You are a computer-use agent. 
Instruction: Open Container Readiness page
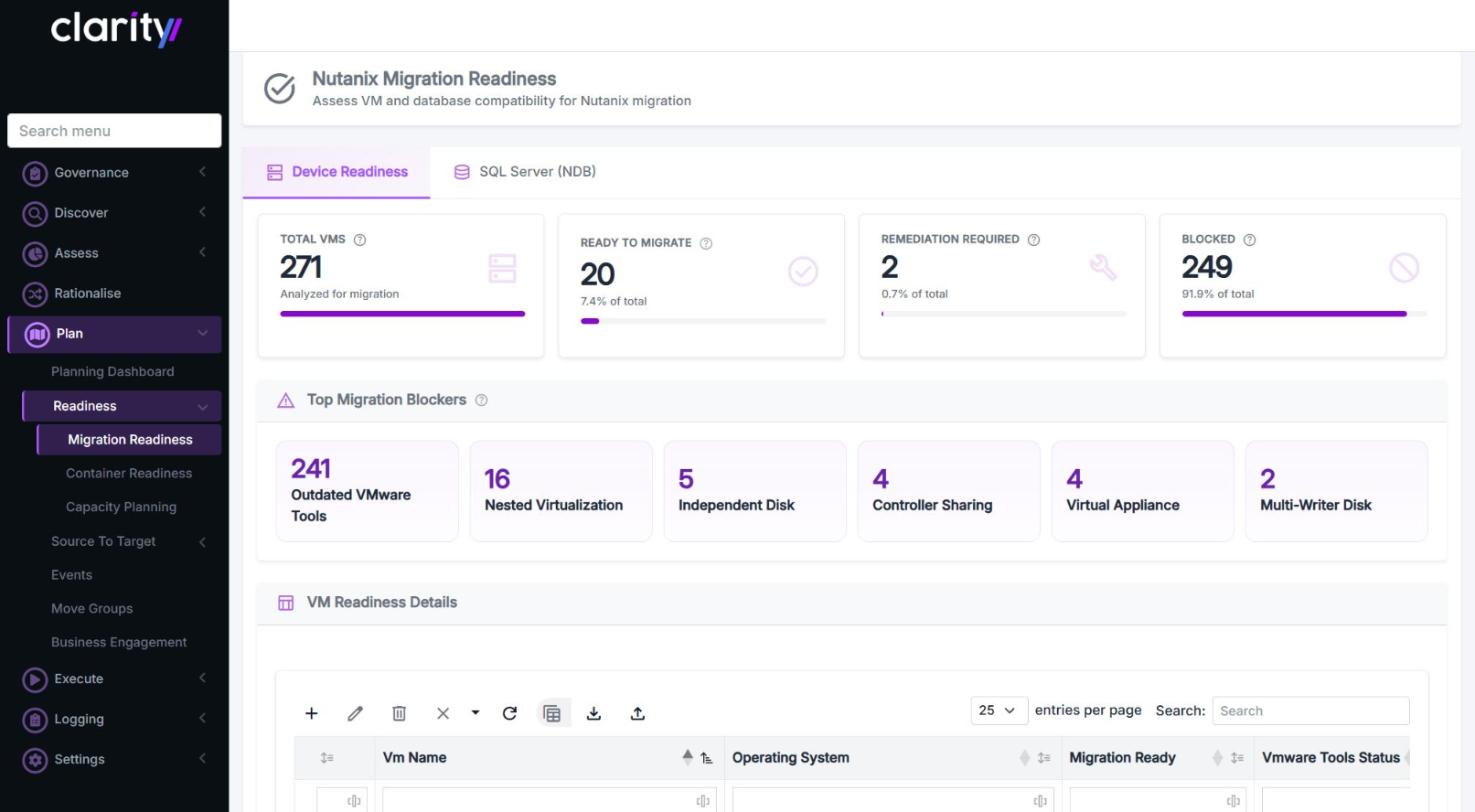[129, 473]
